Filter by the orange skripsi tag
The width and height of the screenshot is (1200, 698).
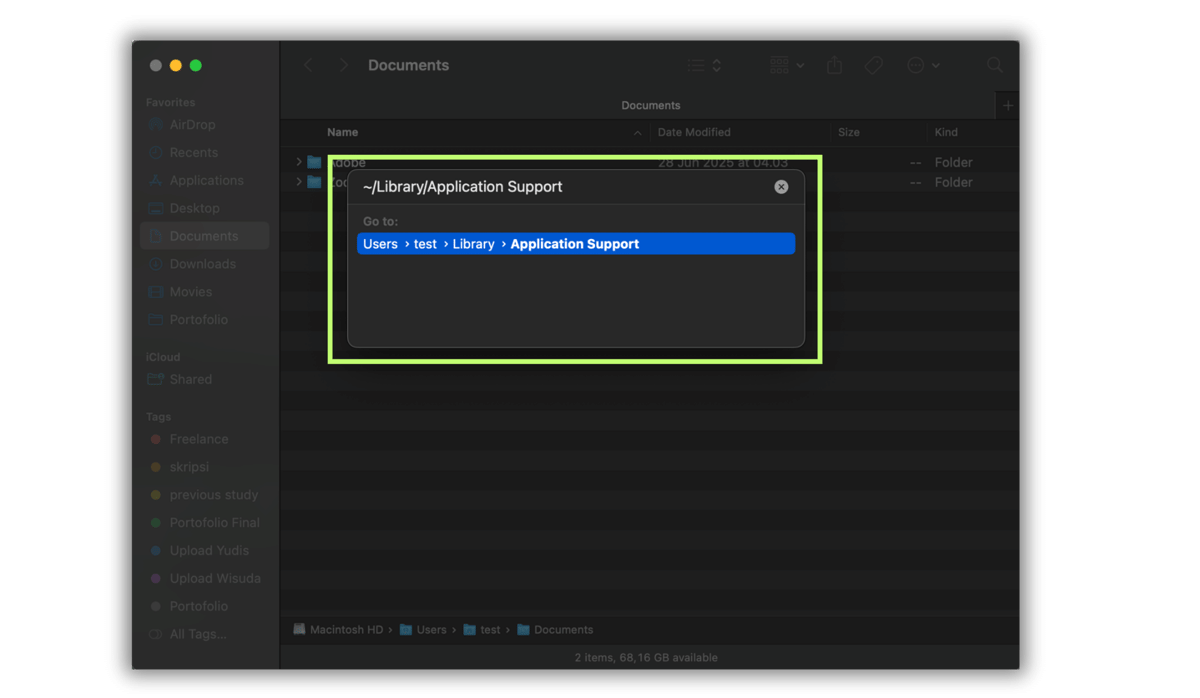pos(205,467)
